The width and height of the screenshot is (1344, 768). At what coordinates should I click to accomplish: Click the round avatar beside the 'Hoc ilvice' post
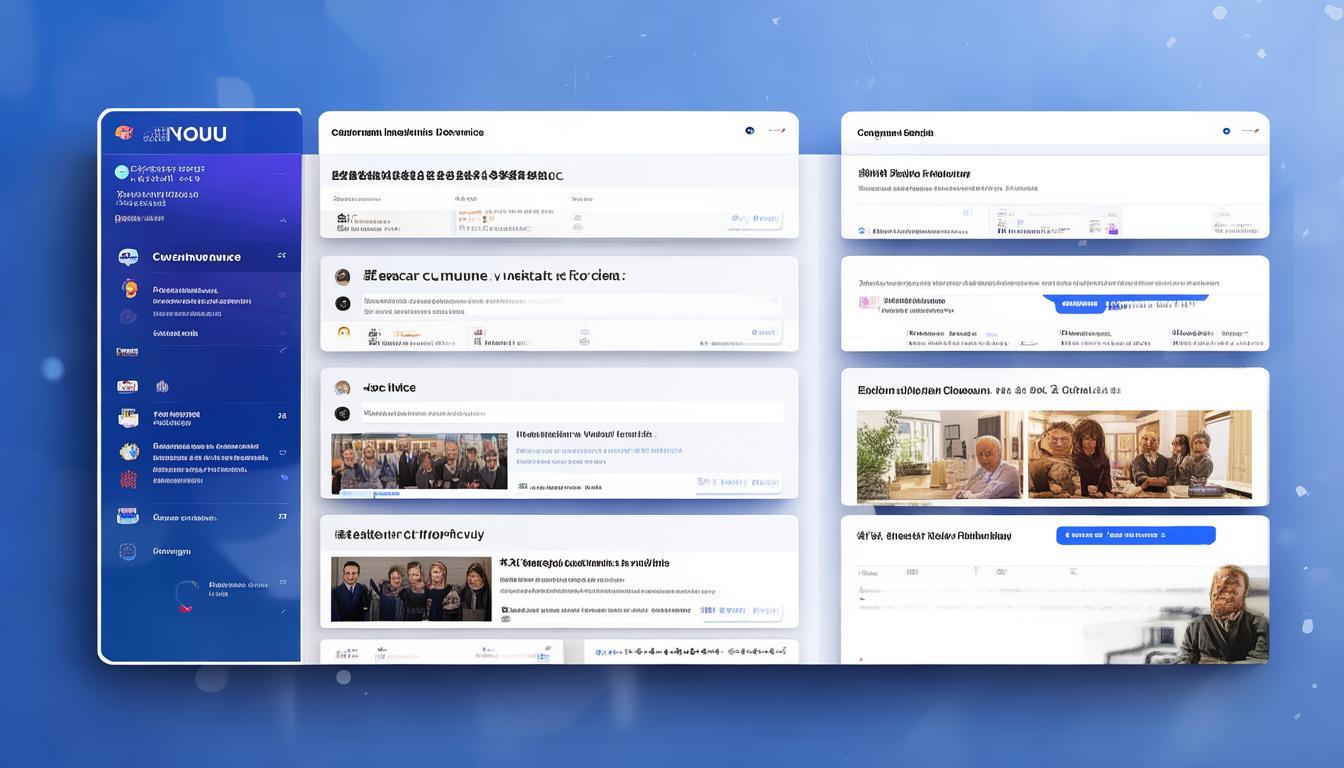coord(342,388)
